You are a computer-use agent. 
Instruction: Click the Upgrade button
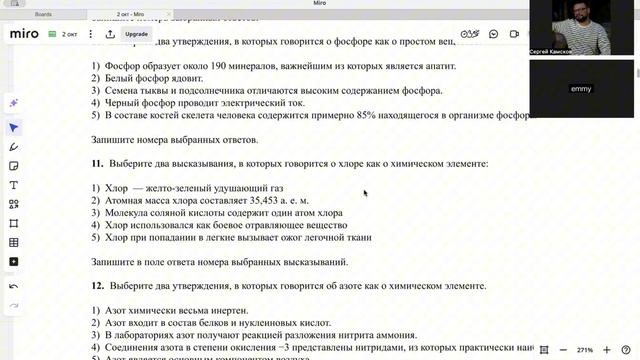click(x=136, y=34)
